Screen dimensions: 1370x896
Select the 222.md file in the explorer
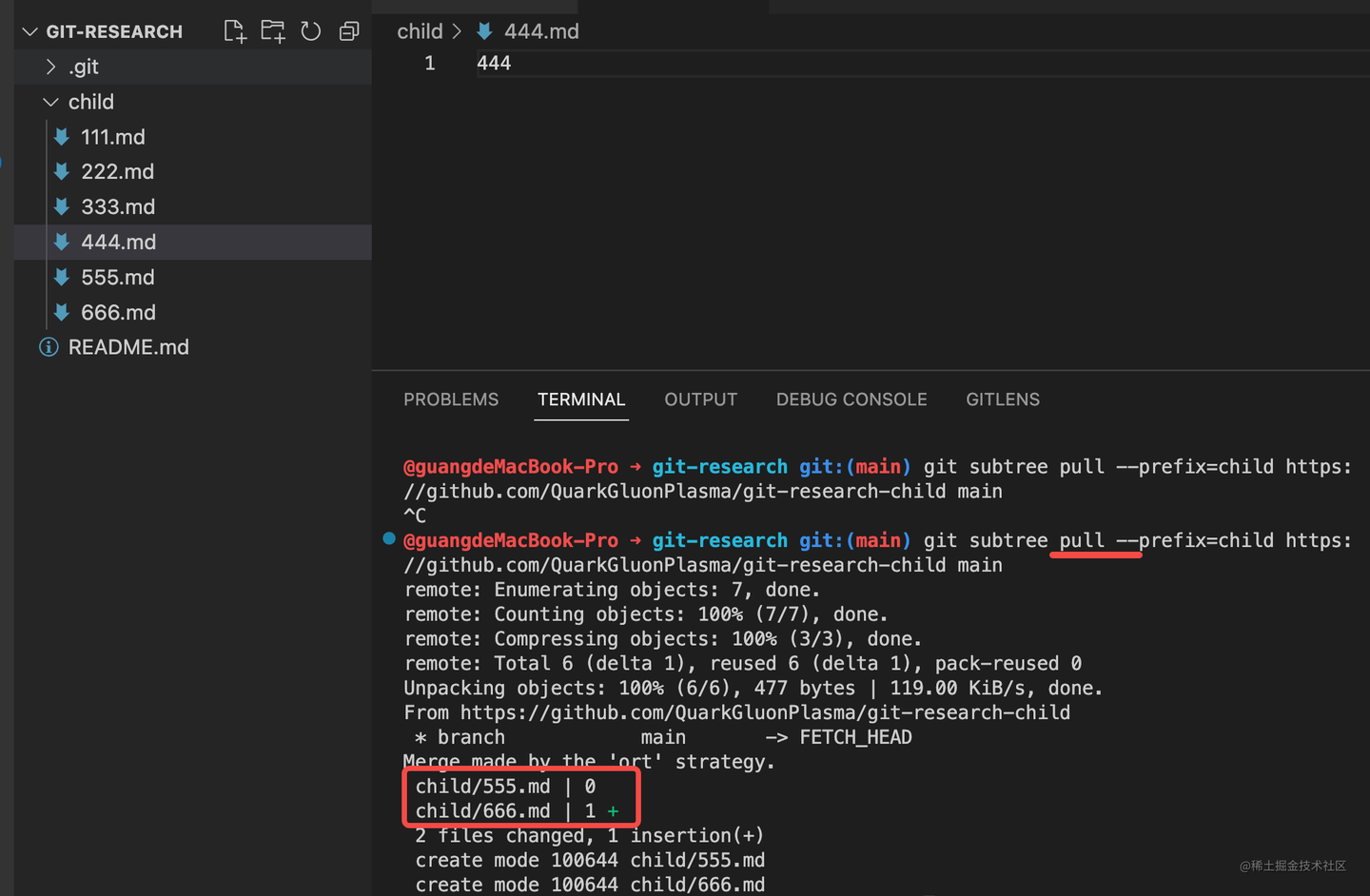(x=117, y=171)
